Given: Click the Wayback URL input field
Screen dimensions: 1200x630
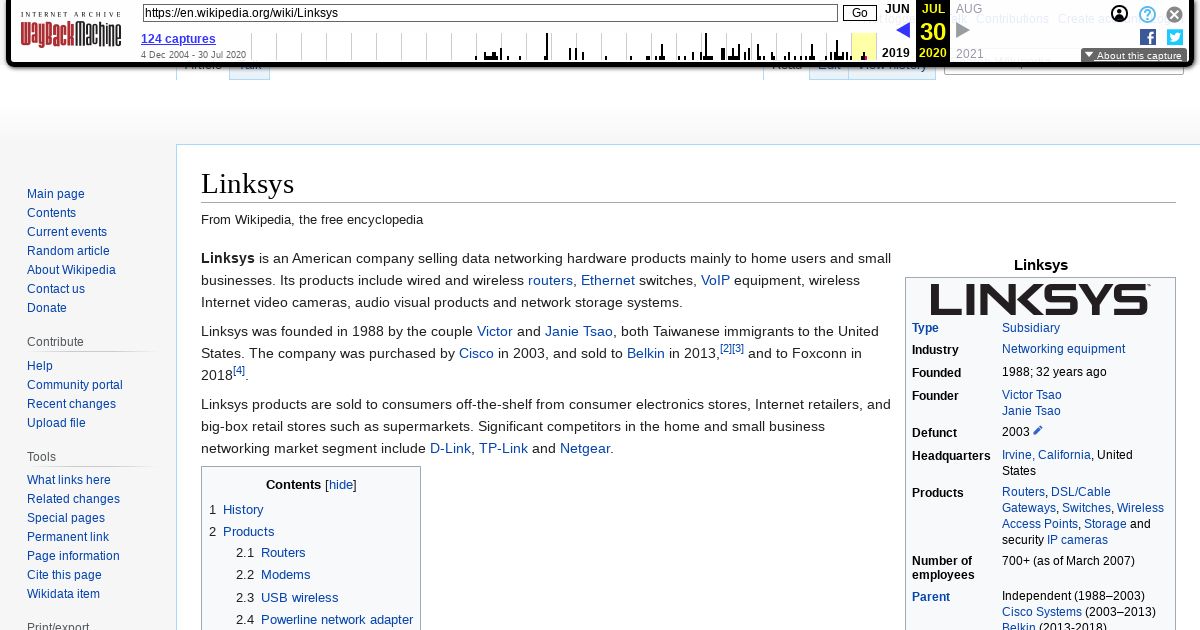Looking at the screenshot, I should tap(490, 13).
